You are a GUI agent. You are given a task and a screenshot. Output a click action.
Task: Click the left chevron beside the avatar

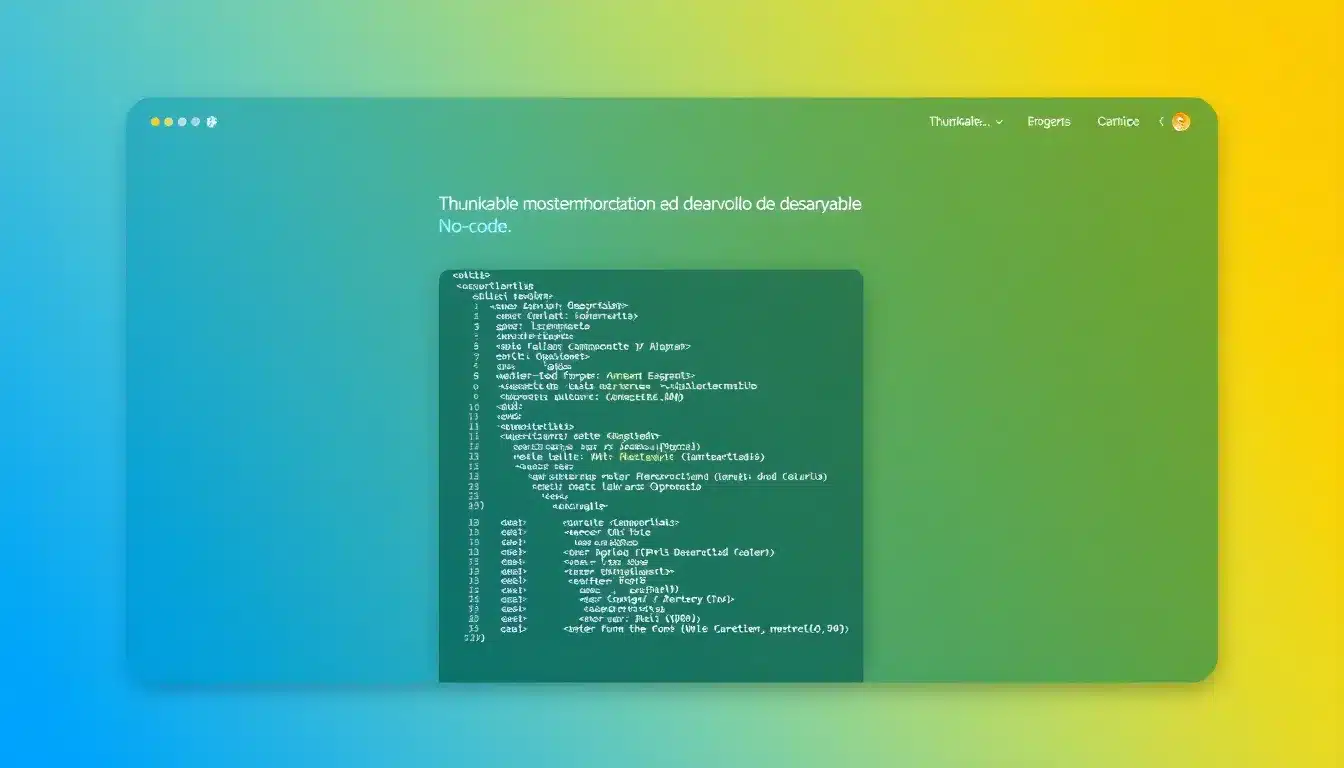coord(1161,122)
